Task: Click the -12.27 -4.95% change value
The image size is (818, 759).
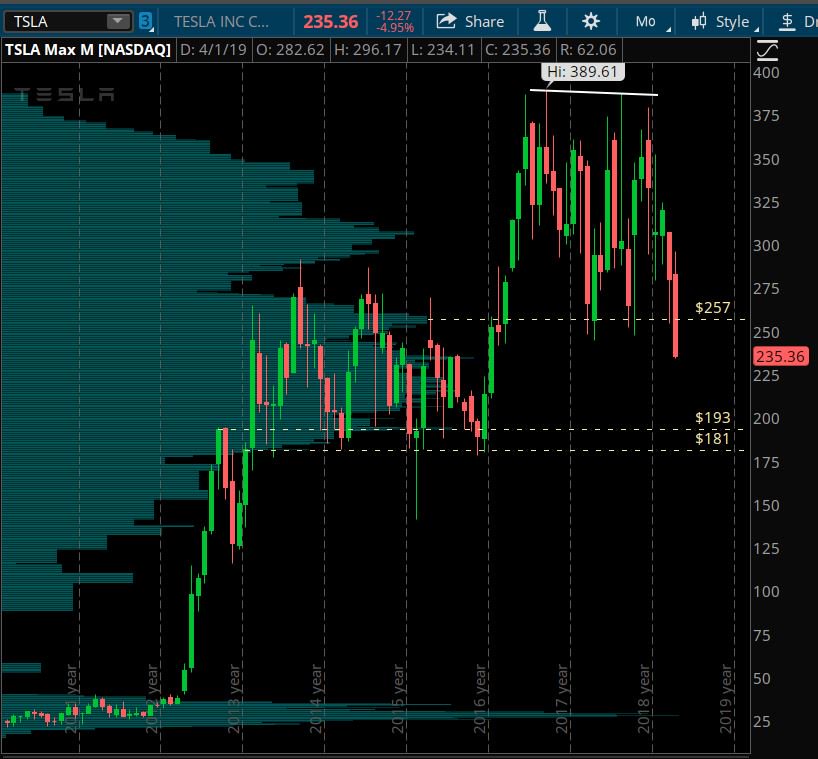Action: [395, 21]
